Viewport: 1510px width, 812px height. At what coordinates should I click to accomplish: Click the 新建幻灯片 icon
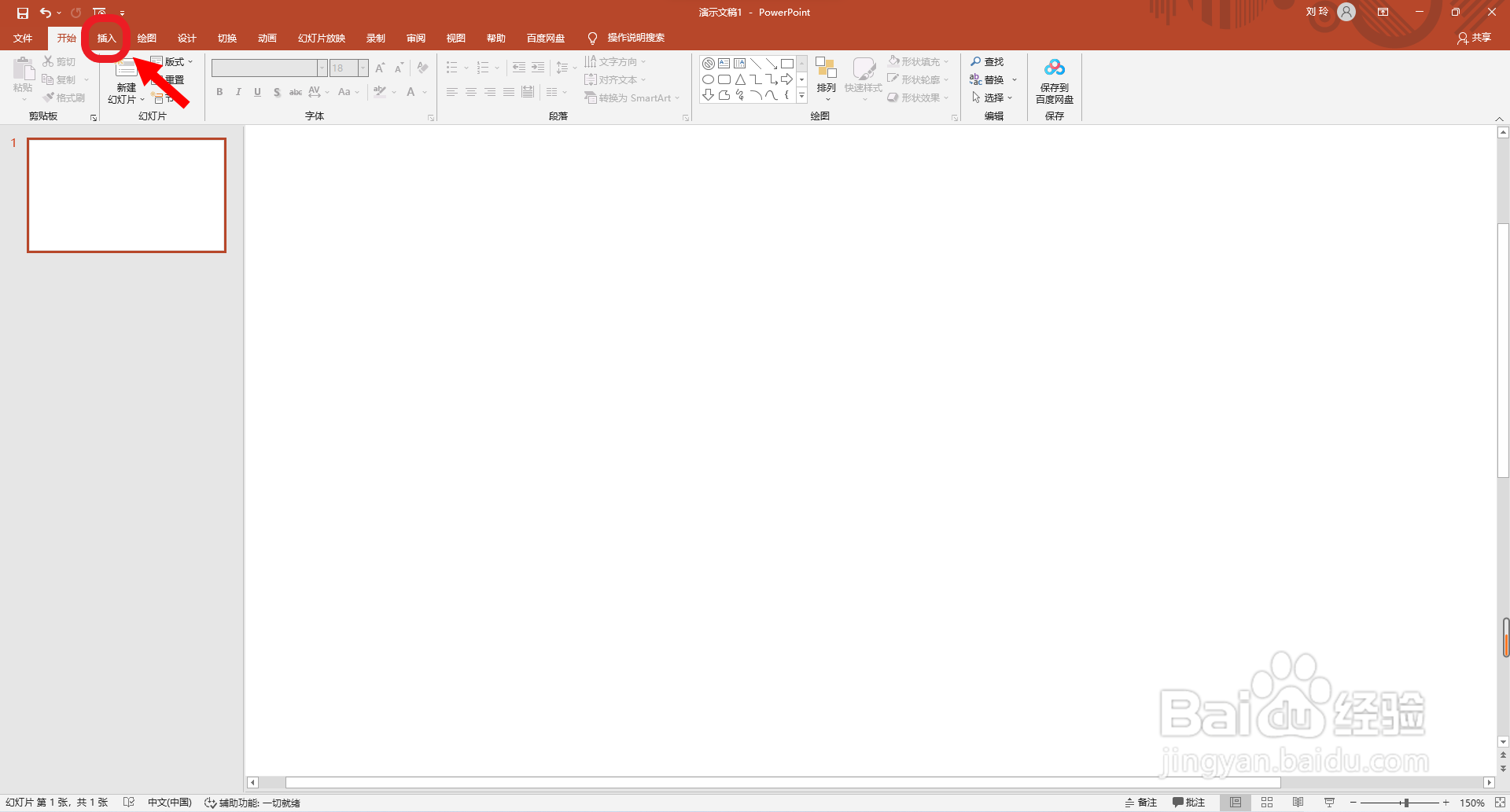126,69
